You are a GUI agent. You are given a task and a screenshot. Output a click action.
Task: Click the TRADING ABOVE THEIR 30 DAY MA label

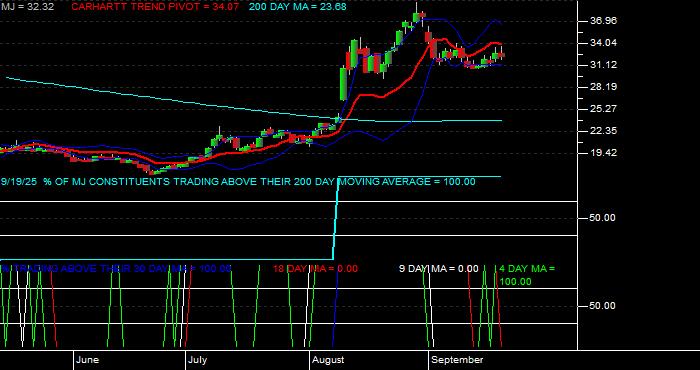116,269
